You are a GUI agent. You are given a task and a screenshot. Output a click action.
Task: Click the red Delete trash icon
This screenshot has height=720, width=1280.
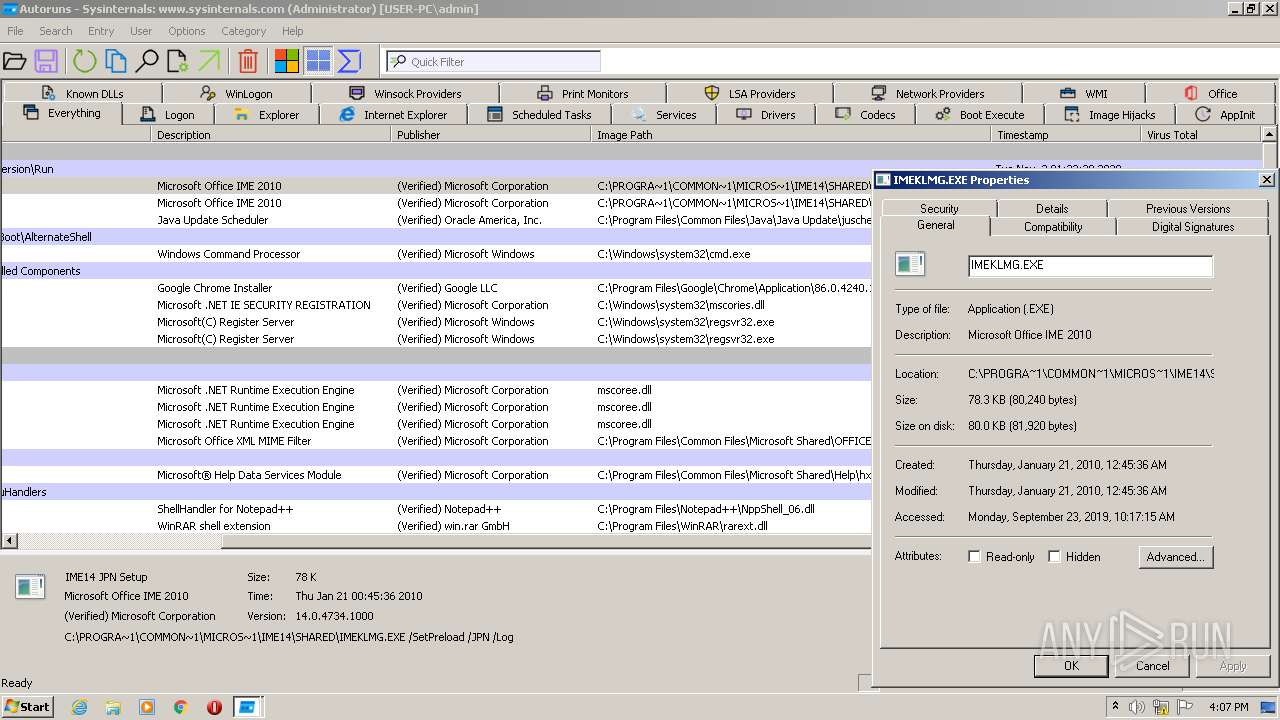[248, 61]
